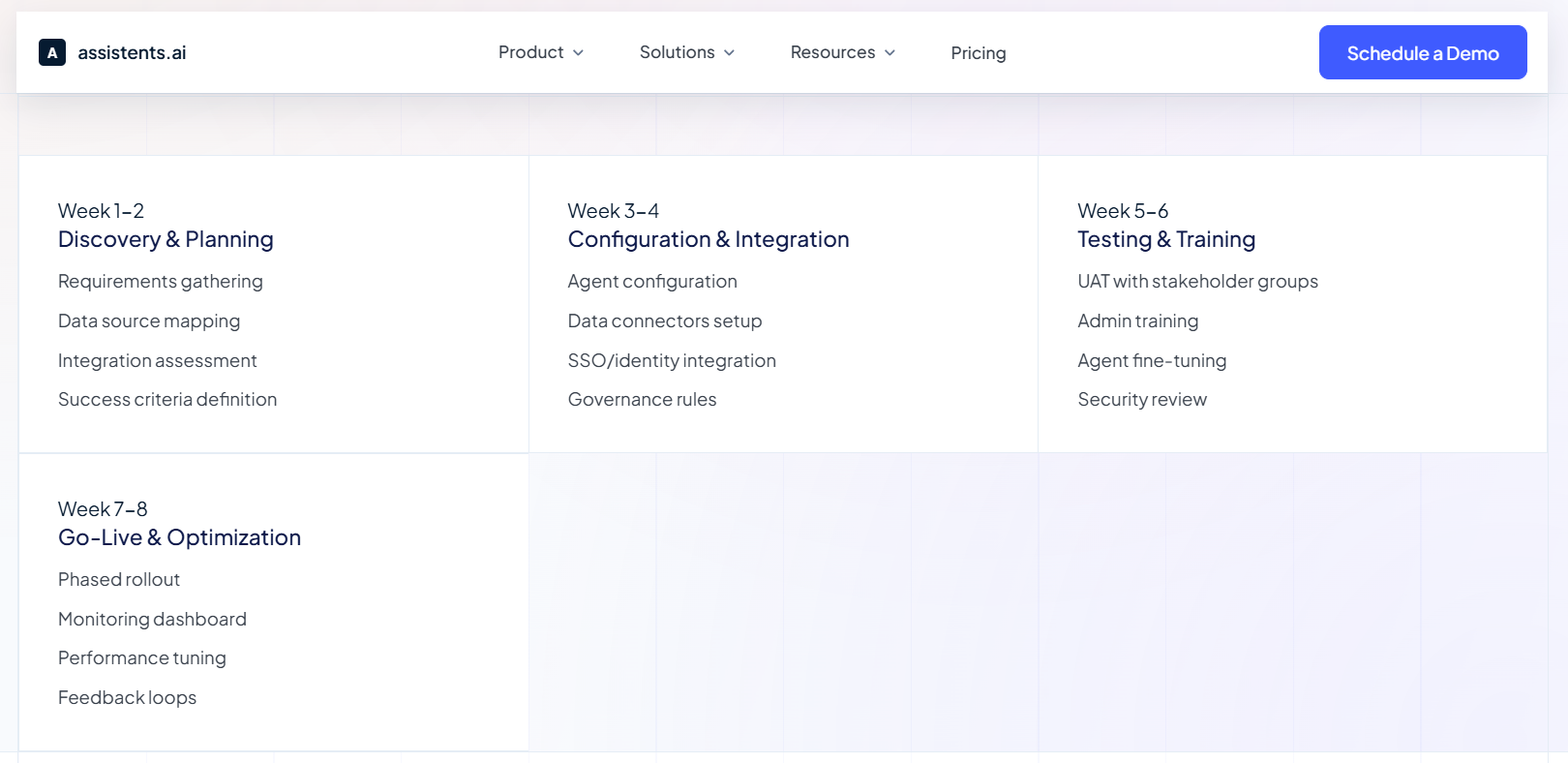Click the Week 5–6 label
This screenshot has height=763, width=1568.
[x=1122, y=211]
